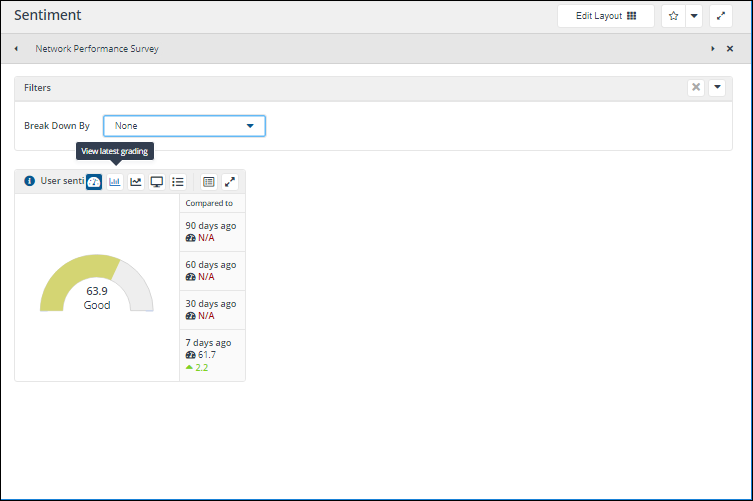753x501 pixels.
Task: Close the Filters panel with X
Action: click(x=696, y=88)
